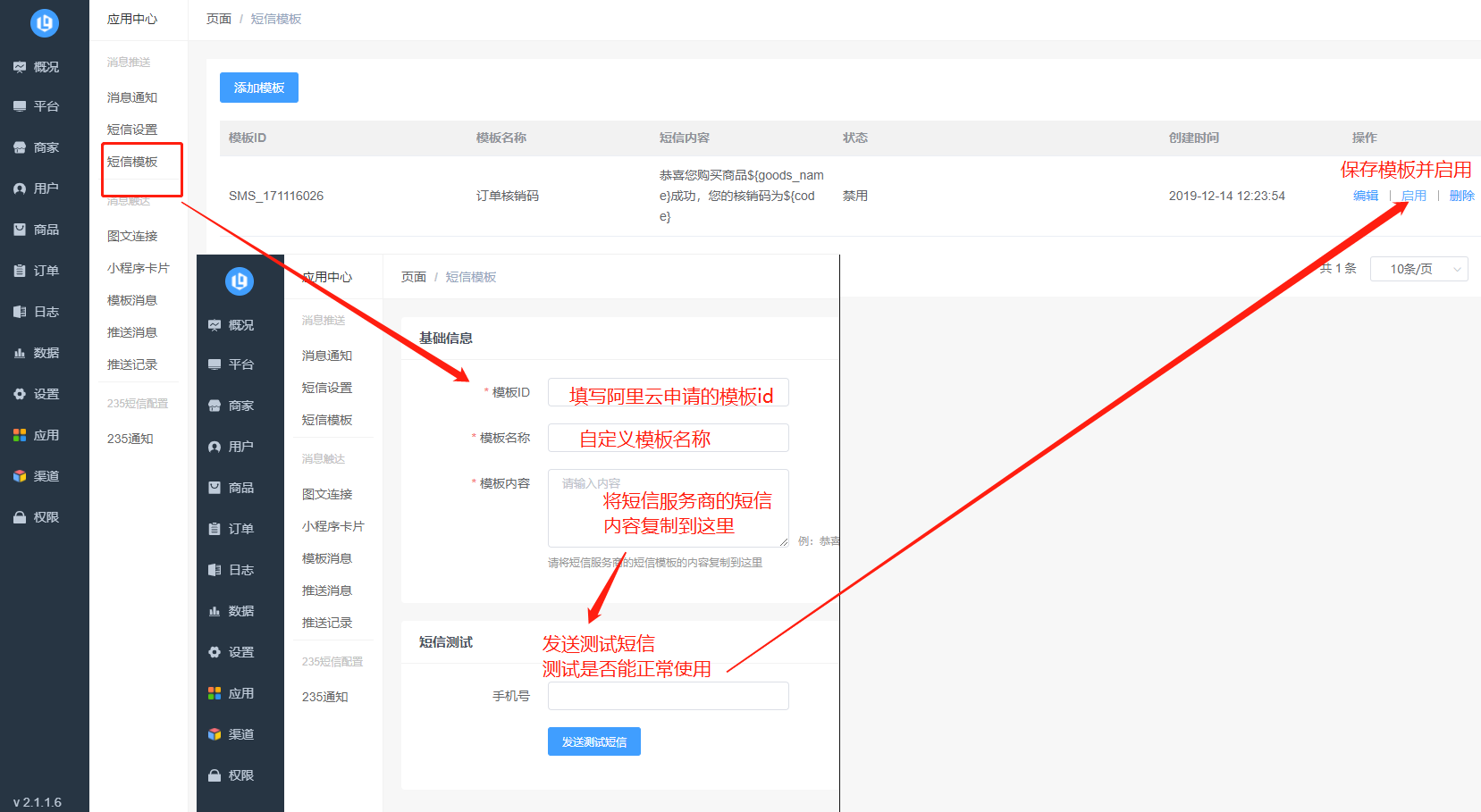Viewport: 1481px width, 812px height.
Task: Click the 应用中心 header in the outer page
Action: [x=132, y=19]
